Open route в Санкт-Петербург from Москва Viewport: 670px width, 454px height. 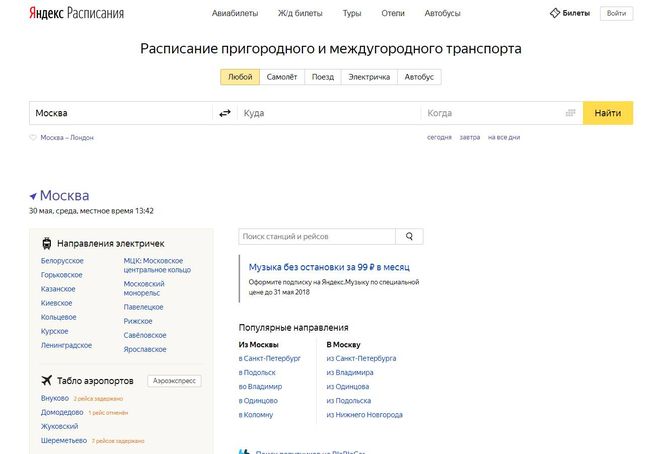tap(270, 358)
